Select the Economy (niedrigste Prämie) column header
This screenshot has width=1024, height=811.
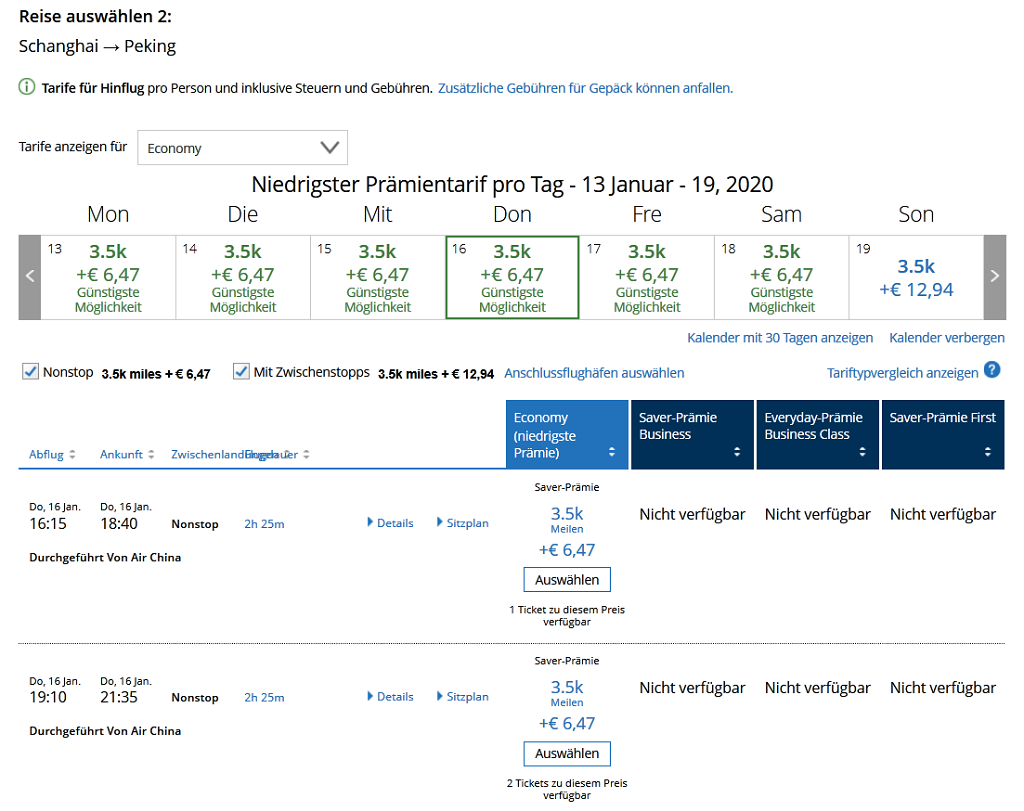pos(566,435)
